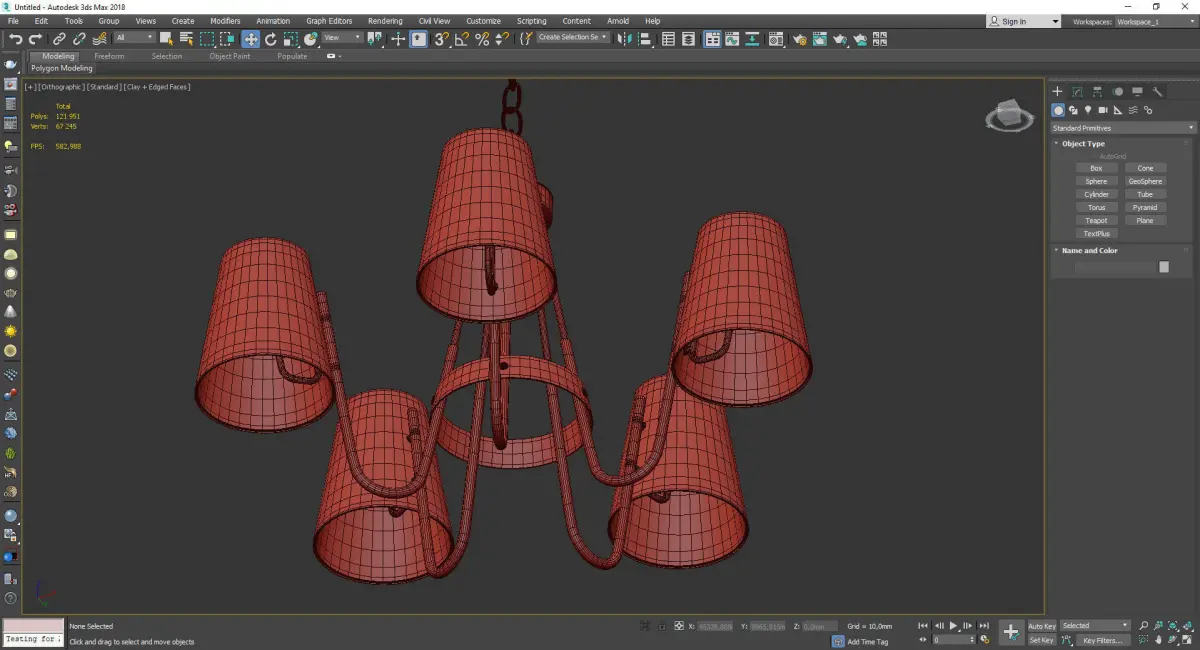1200x650 pixels.
Task: Click the Mirror tool icon
Action: (625, 39)
